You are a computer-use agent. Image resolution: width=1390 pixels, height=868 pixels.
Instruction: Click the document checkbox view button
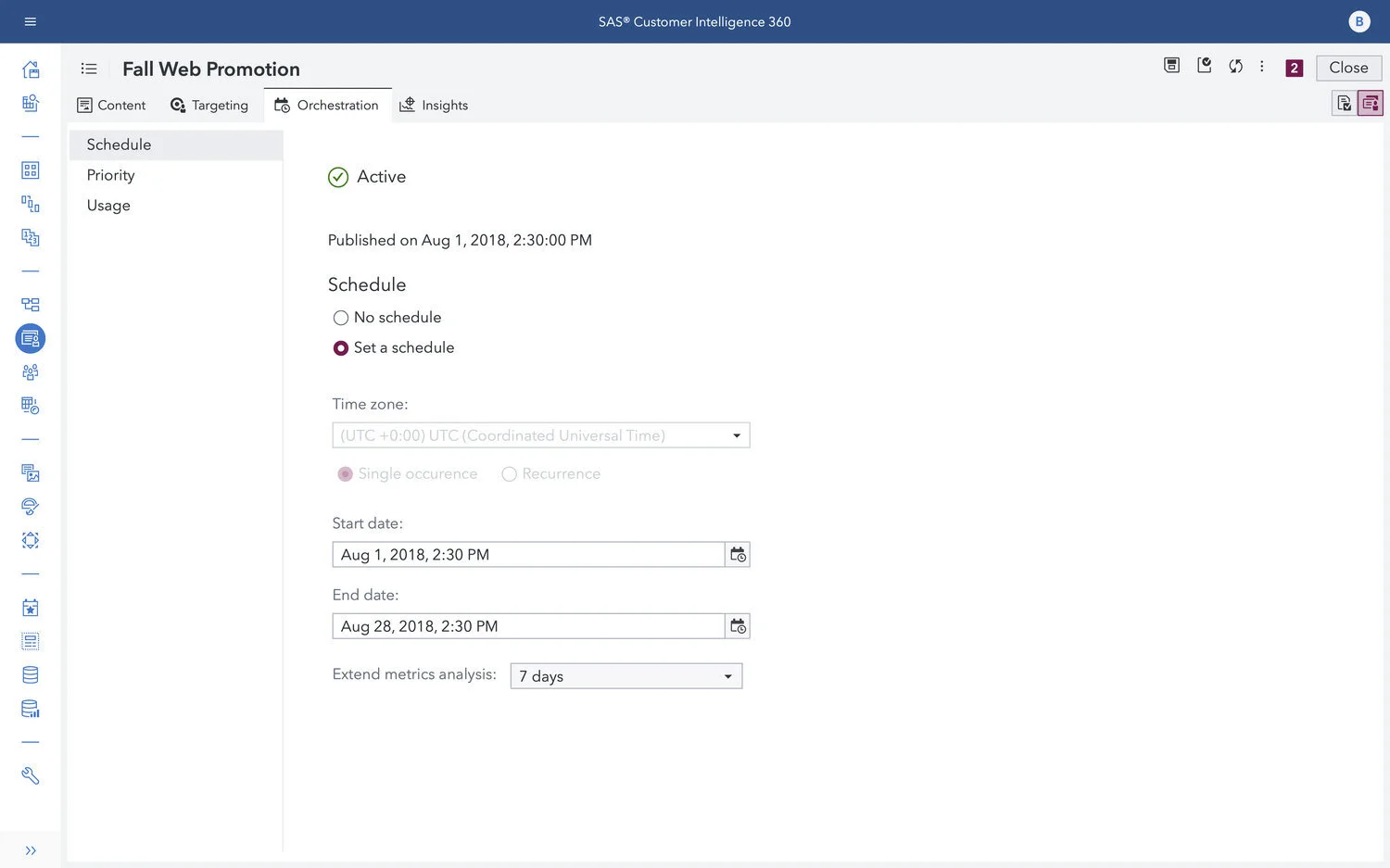coord(1344,103)
